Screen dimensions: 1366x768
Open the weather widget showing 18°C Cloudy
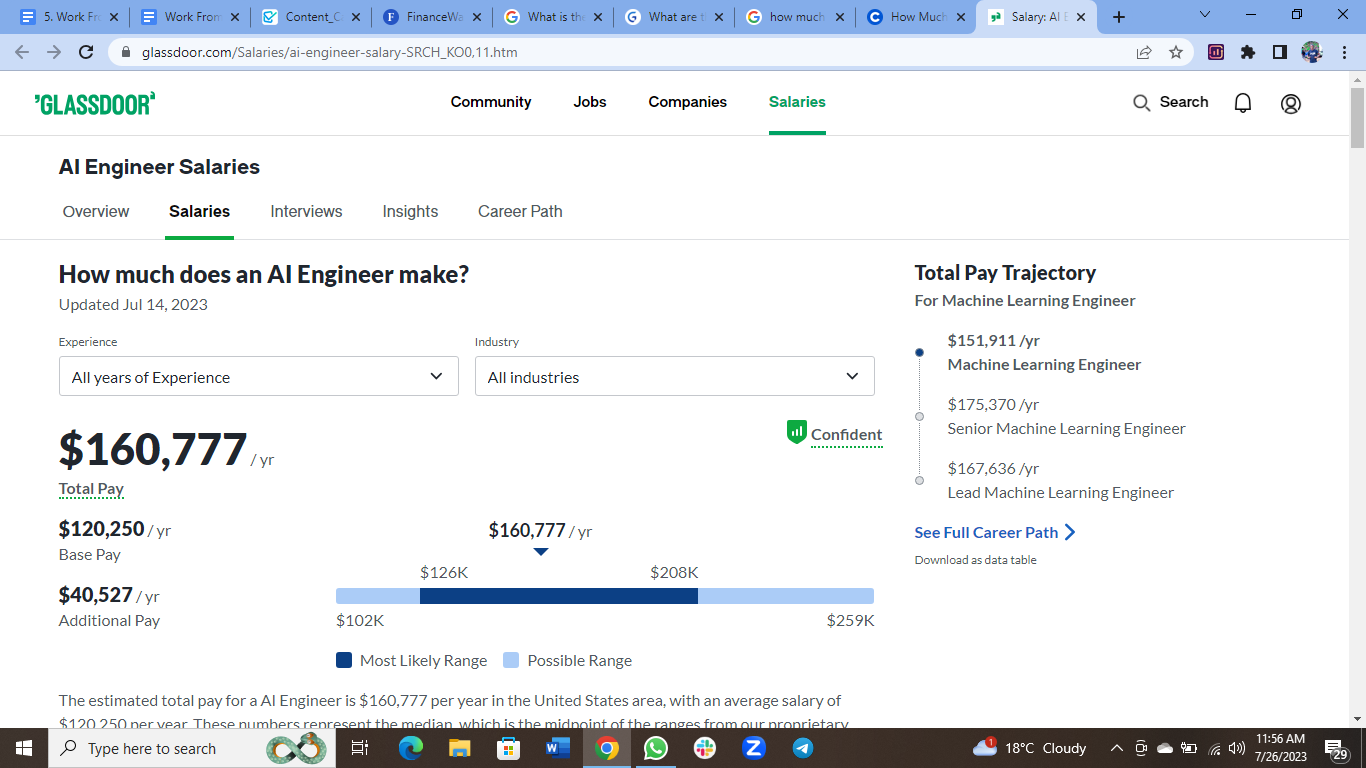click(1029, 748)
